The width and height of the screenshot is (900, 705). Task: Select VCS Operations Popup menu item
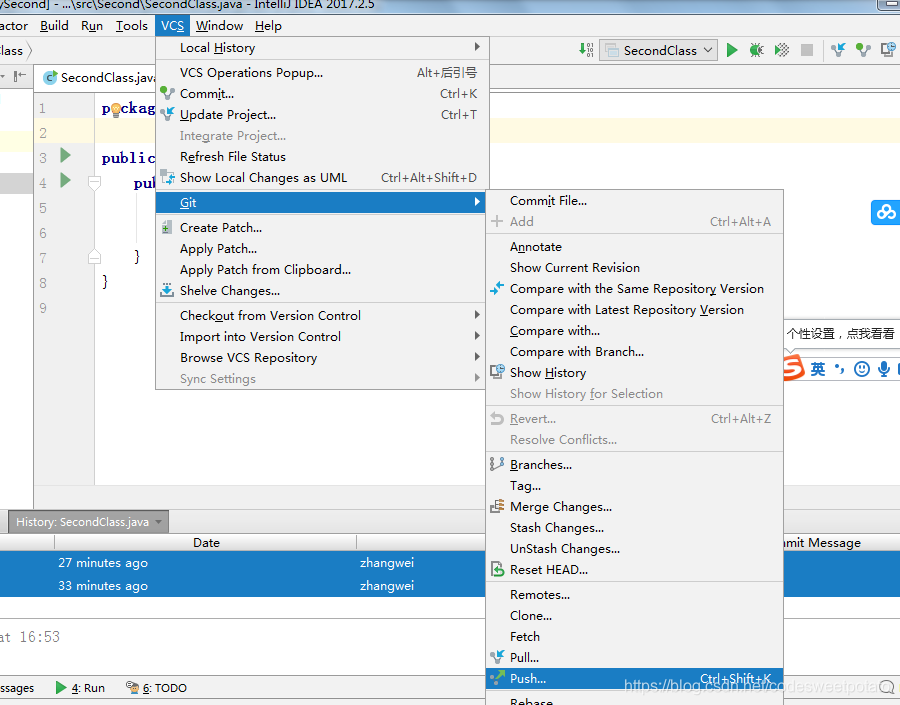tap(322, 73)
